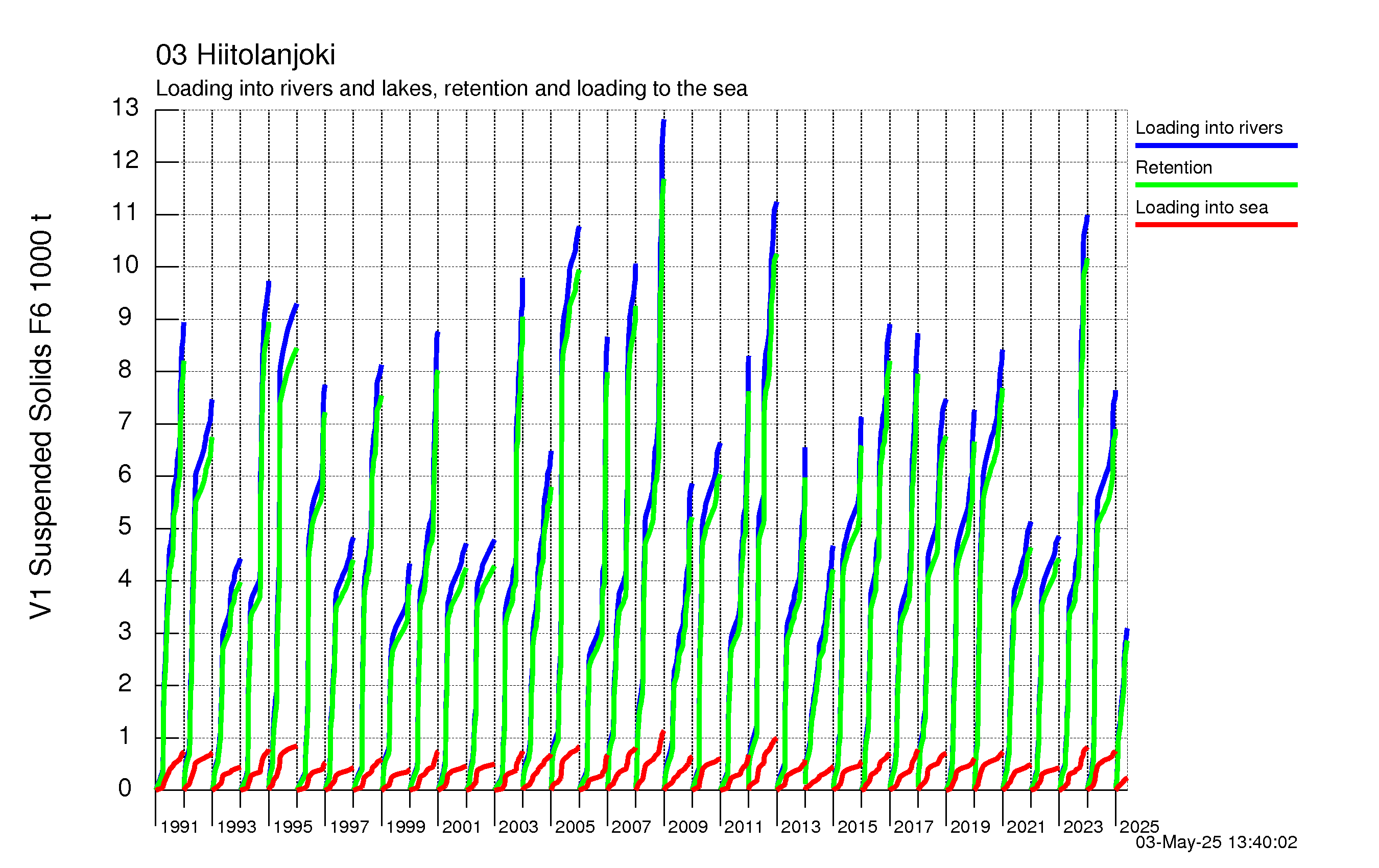The height and width of the screenshot is (868, 1379).
Task: Click the y-axis value 2
Action: 125,684
